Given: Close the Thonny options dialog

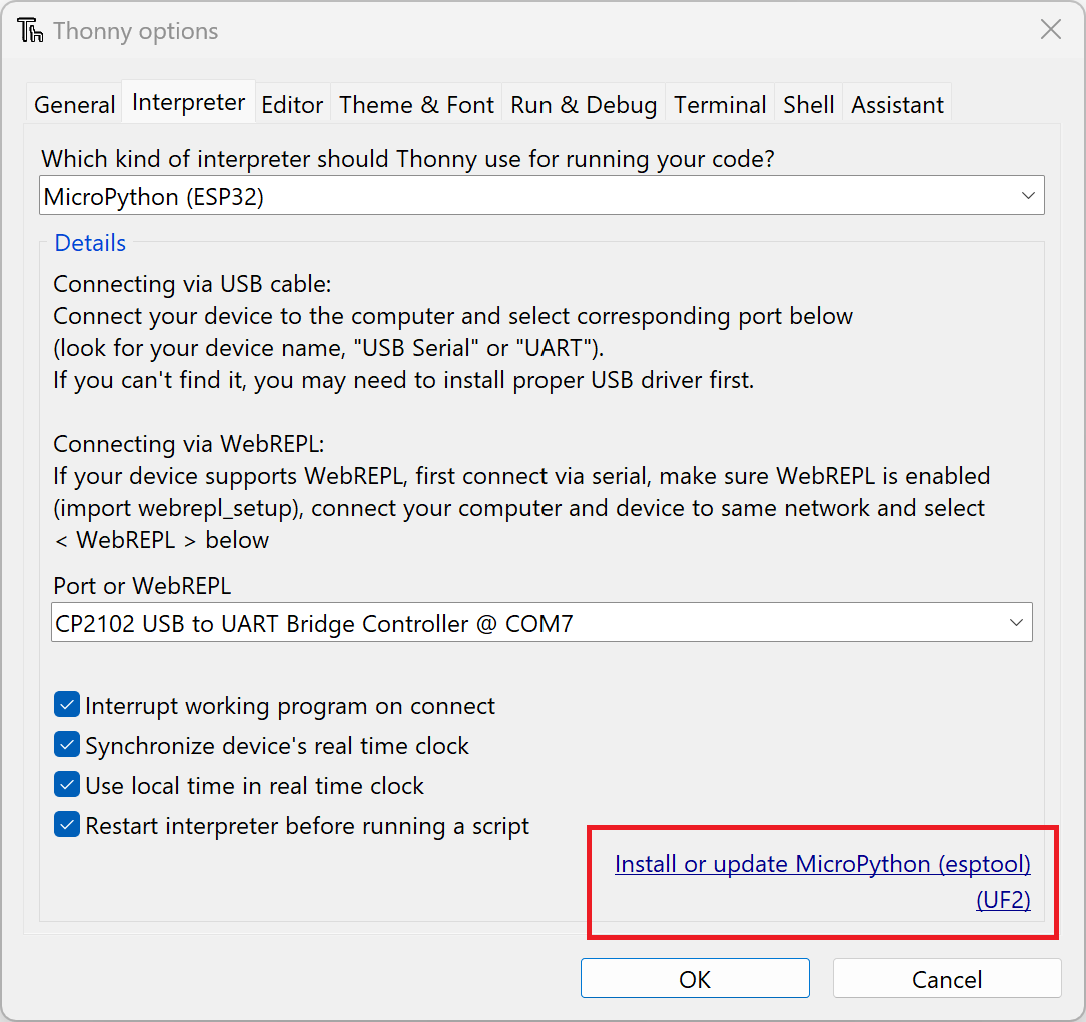Looking at the screenshot, I should [x=1050, y=30].
